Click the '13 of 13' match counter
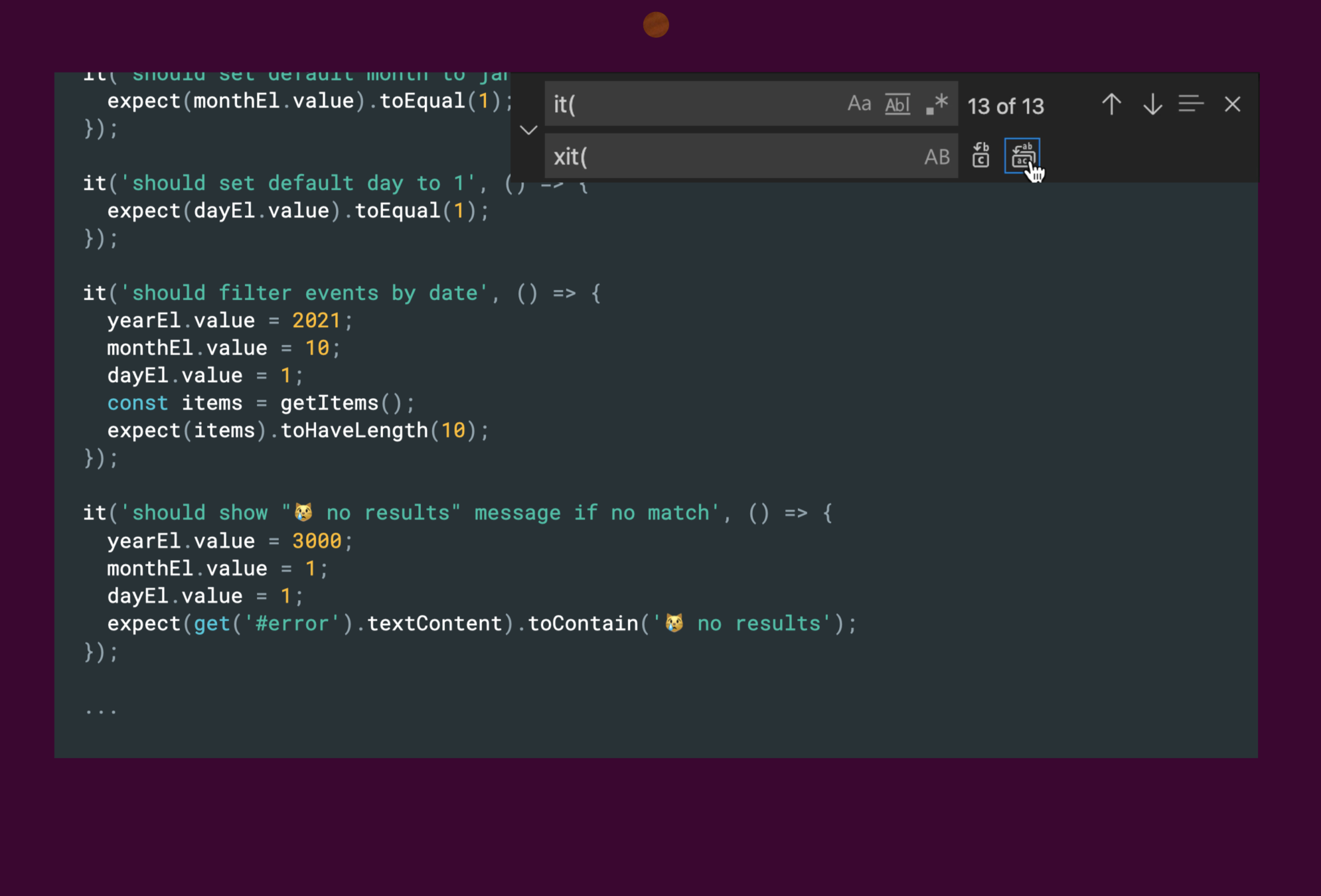Screen dimensions: 1321x896 [x=1005, y=106]
